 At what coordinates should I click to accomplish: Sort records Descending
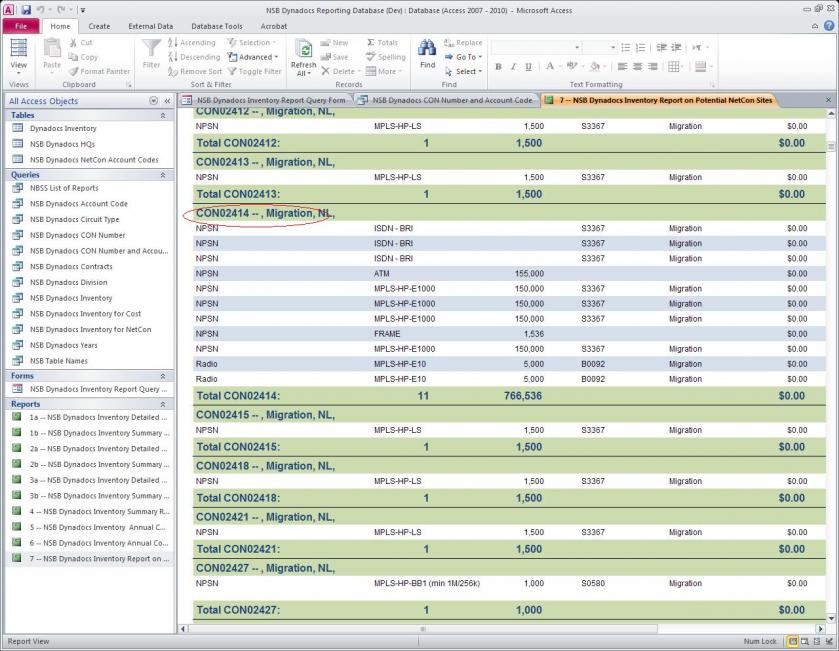[x=194, y=57]
